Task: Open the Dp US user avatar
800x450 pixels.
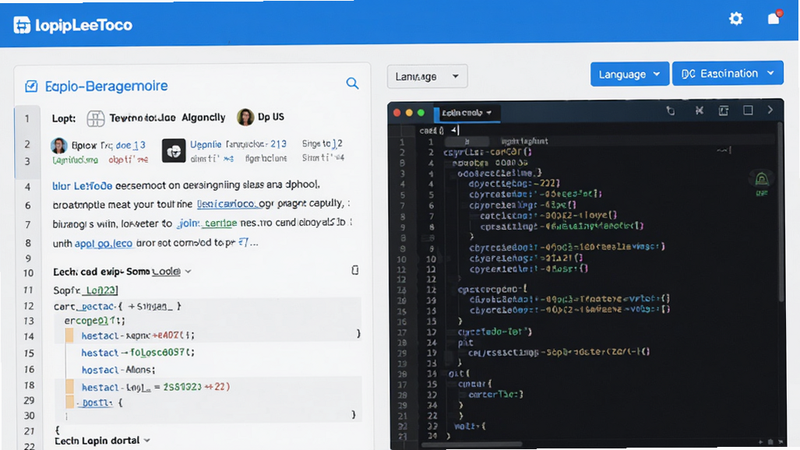Action: (x=245, y=117)
